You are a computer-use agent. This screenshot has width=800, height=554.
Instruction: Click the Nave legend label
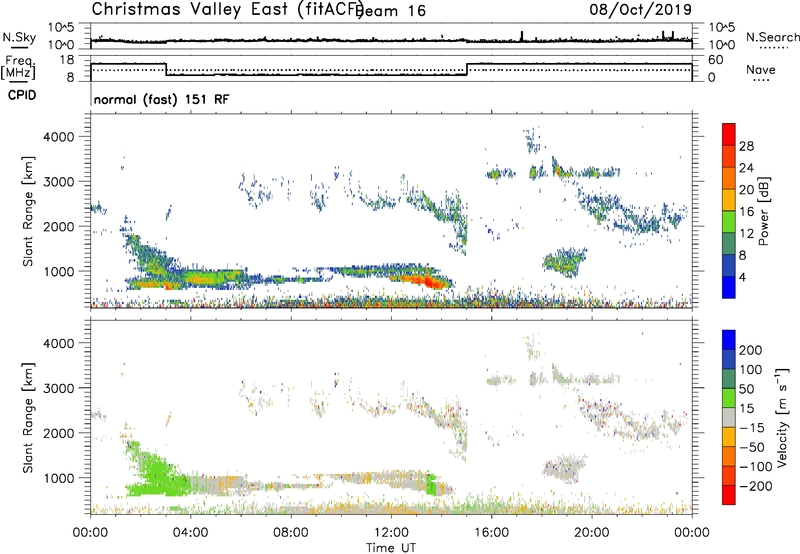(x=761, y=69)
